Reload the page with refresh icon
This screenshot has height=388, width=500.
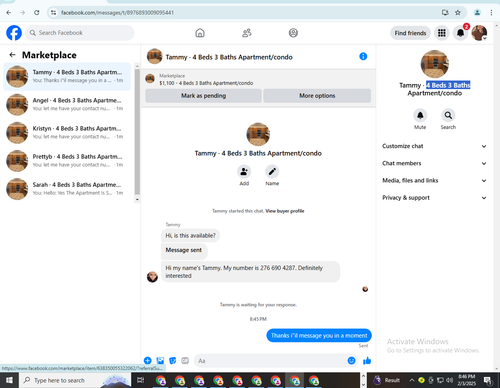tap(37, 13)
